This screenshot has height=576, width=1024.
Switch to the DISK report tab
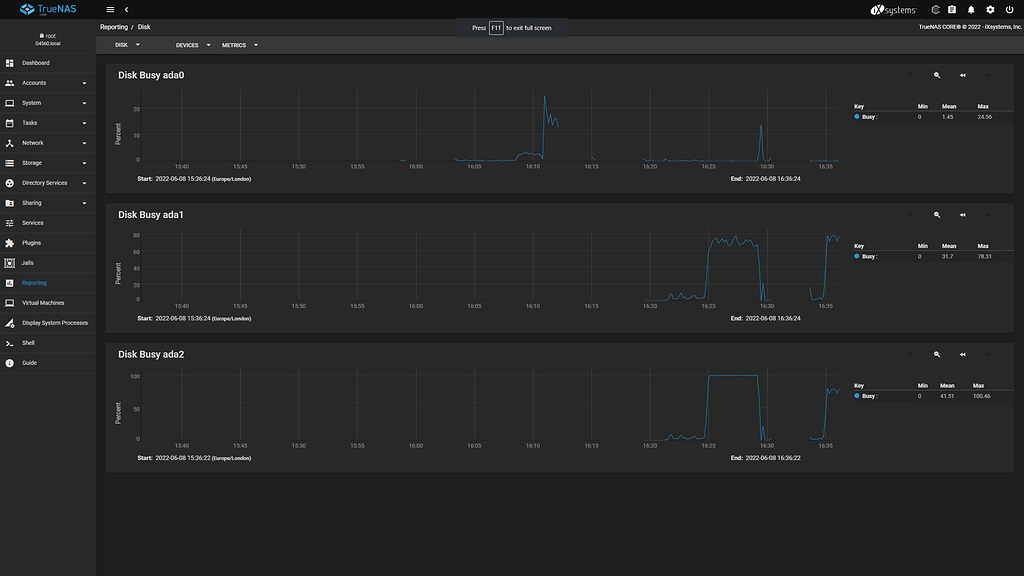pos(121,45)
